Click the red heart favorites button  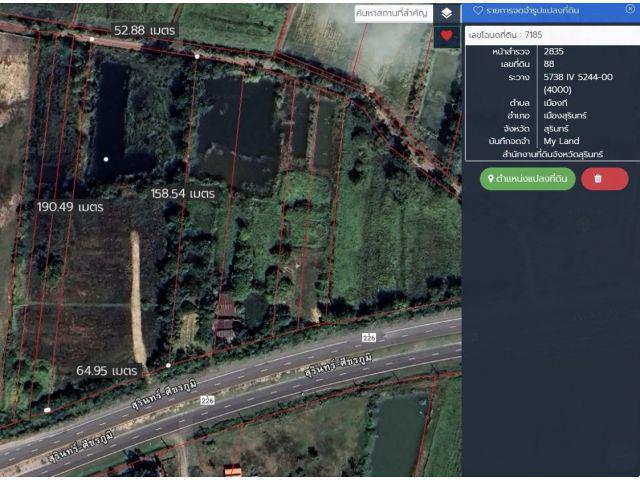(447, 36)
